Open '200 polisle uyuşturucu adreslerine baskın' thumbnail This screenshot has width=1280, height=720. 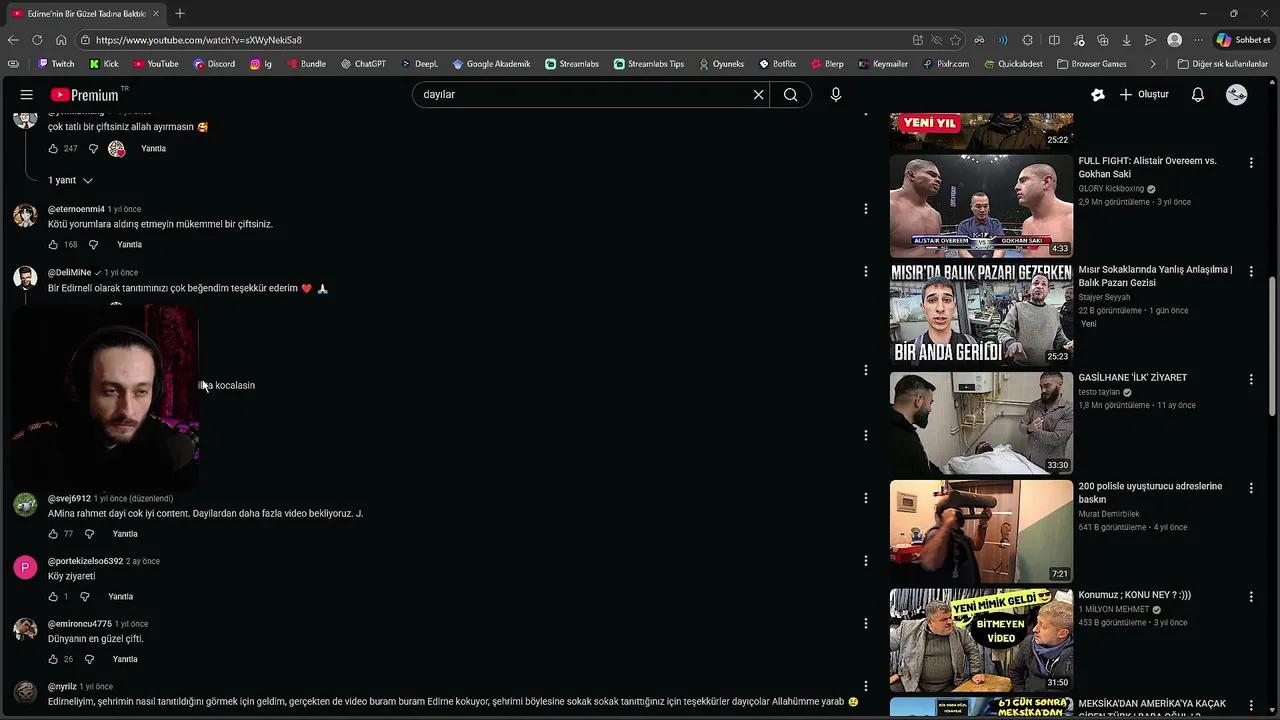(981, 531)
